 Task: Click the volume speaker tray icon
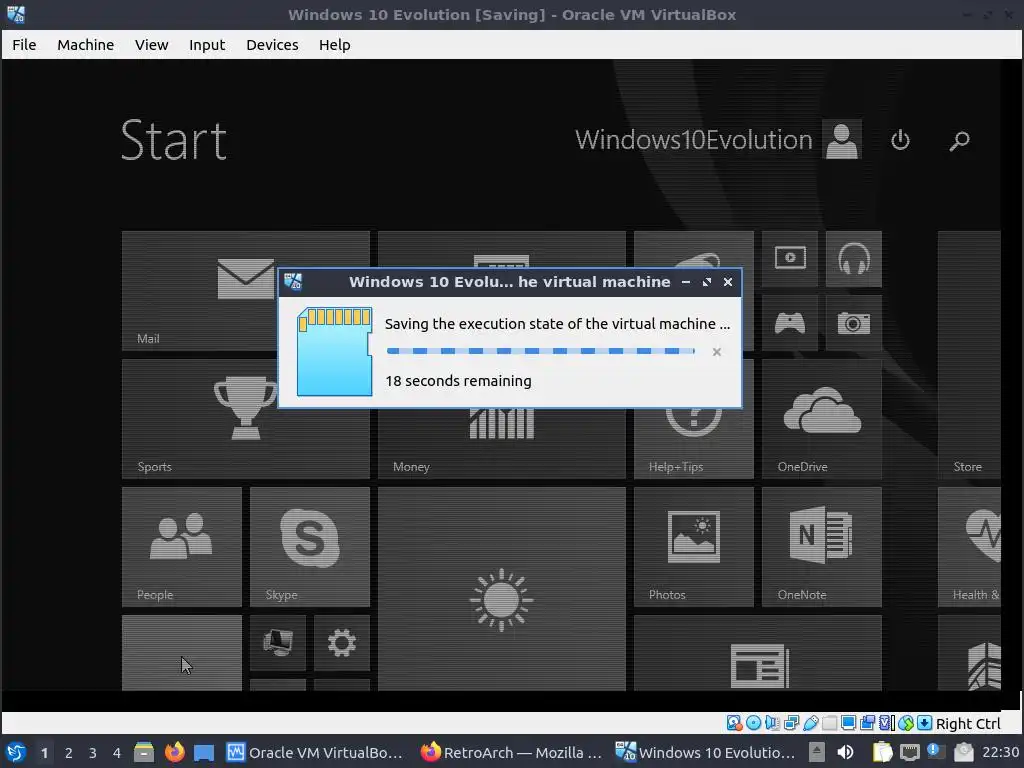pos(845,752)
